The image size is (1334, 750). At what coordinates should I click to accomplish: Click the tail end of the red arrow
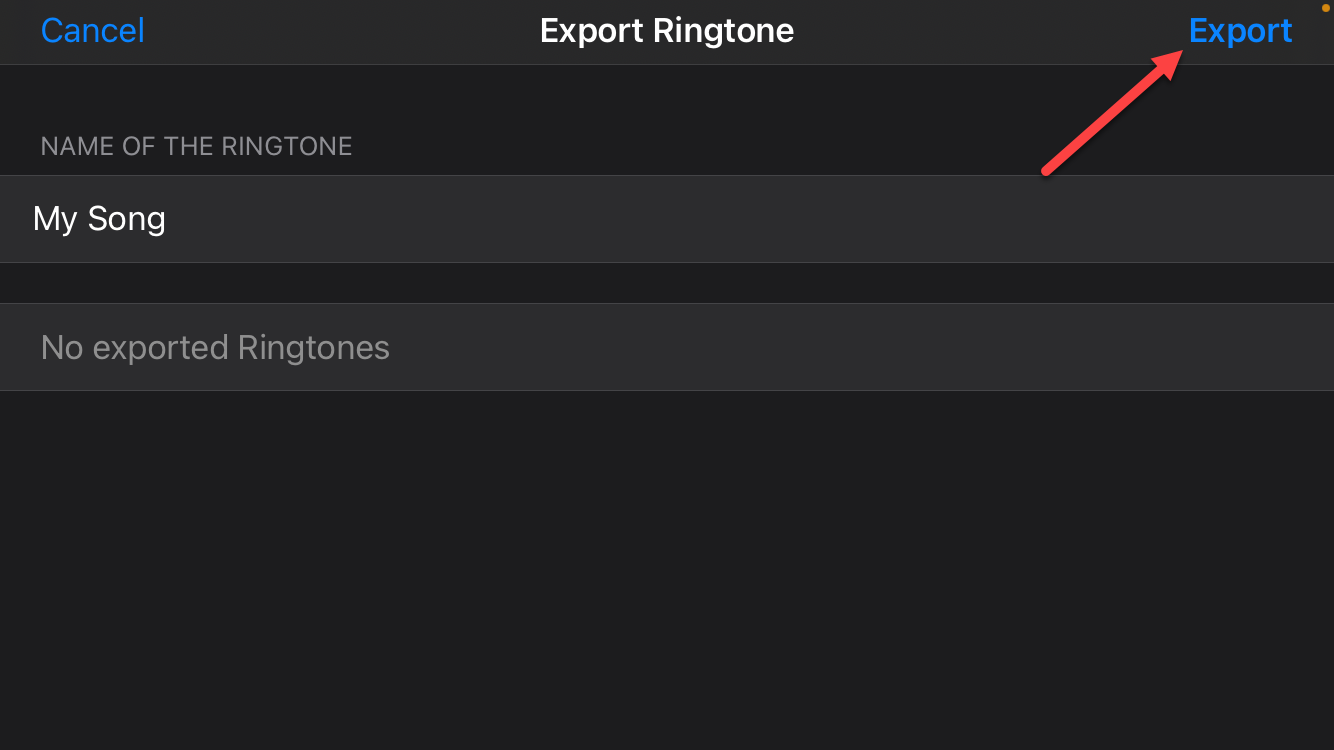point(1048,170)
